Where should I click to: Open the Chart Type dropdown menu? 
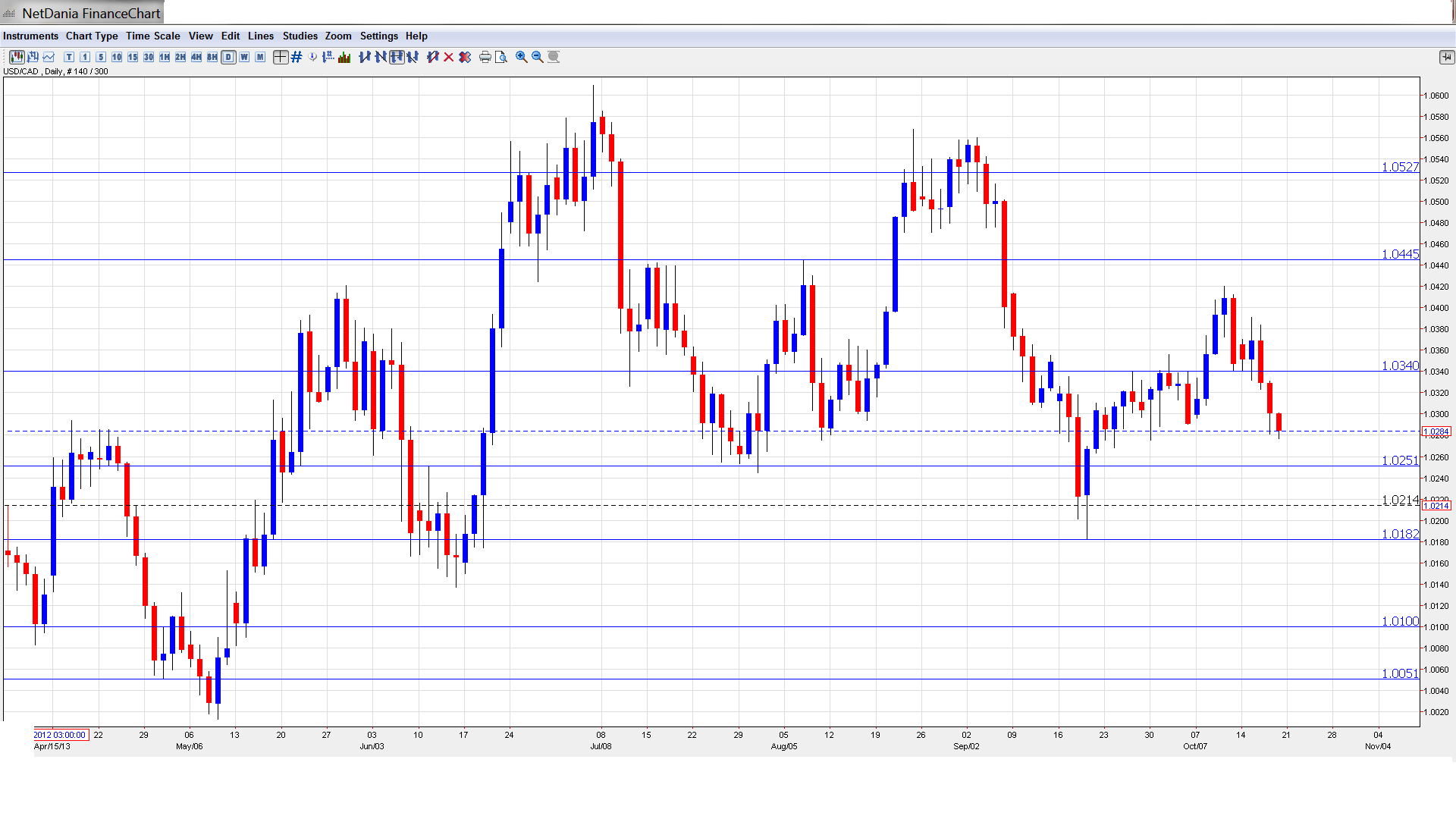click(92, 36)
